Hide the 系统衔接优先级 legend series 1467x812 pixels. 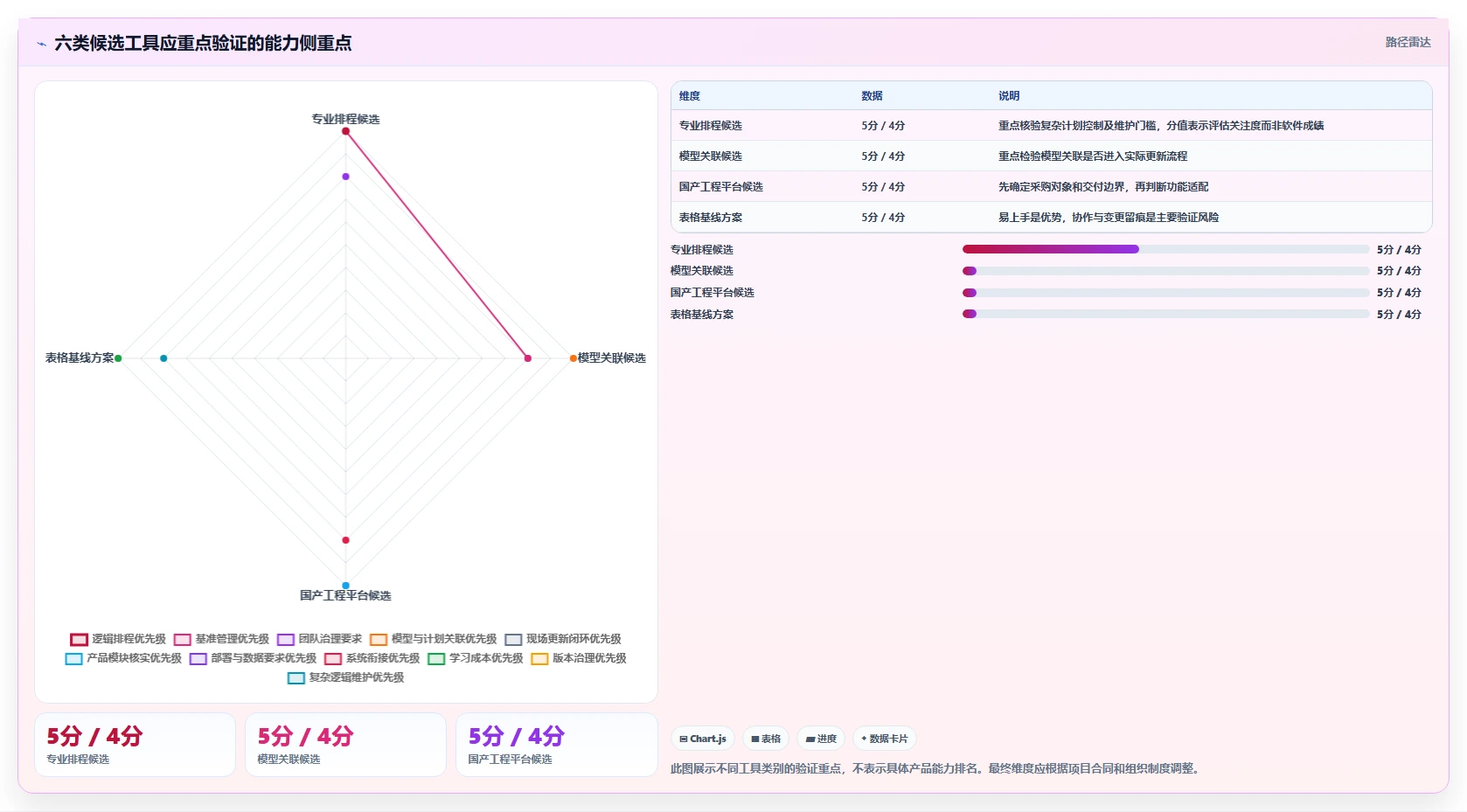pos(372,658)
